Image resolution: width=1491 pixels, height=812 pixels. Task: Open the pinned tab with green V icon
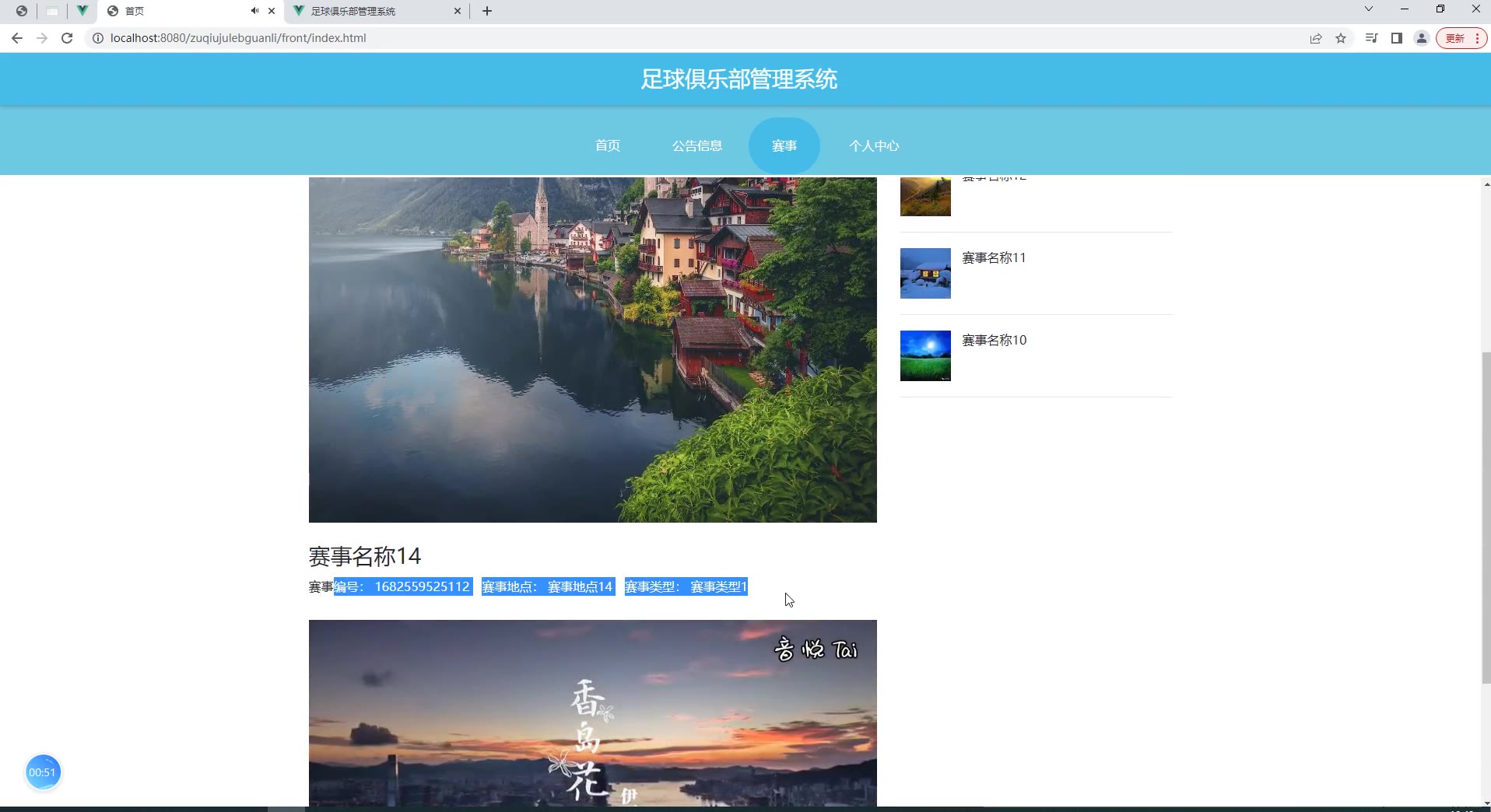[82, 11]
